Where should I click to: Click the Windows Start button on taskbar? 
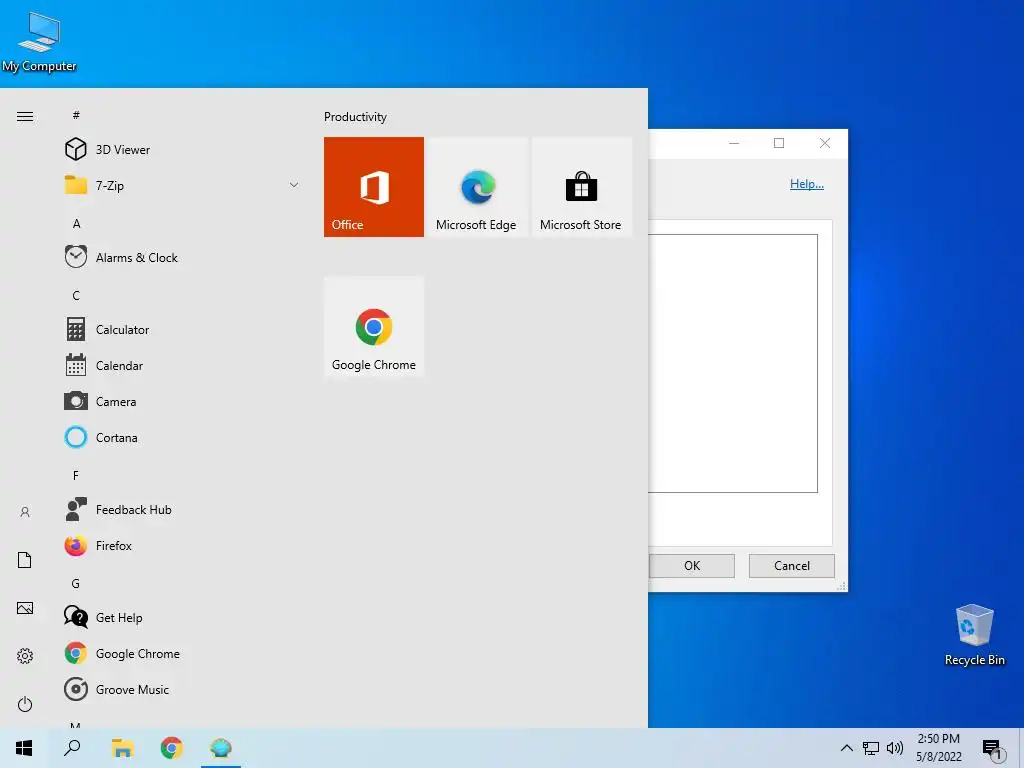point(24,748)
